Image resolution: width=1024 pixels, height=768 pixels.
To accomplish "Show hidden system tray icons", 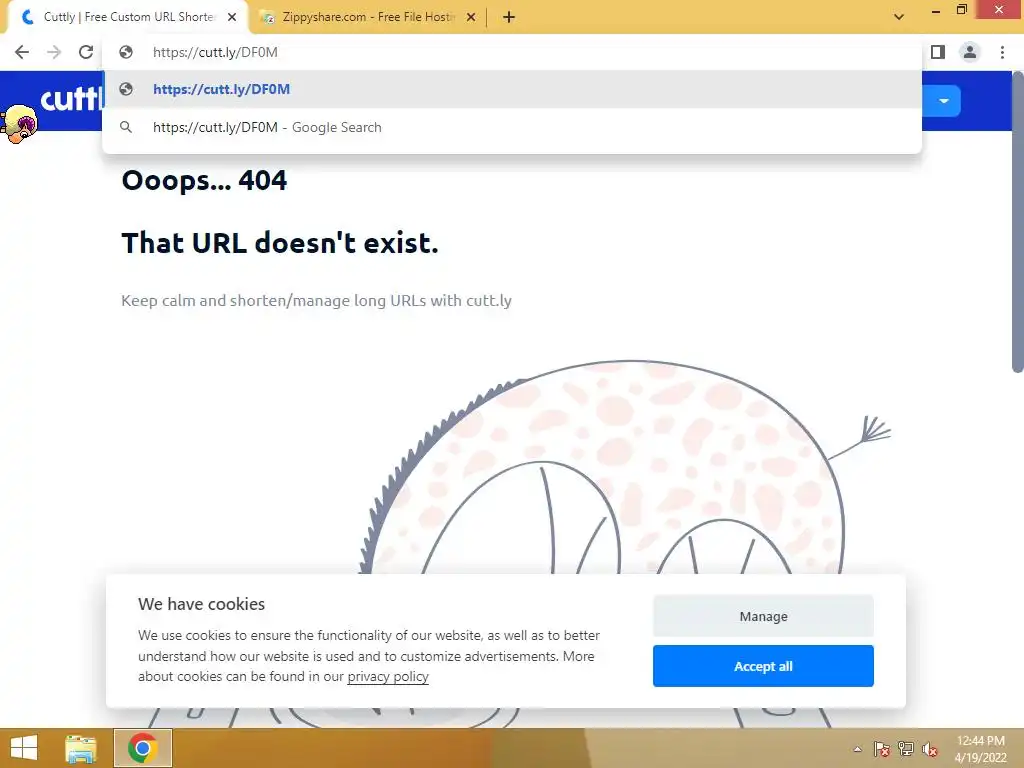I will tap(857, 749).
